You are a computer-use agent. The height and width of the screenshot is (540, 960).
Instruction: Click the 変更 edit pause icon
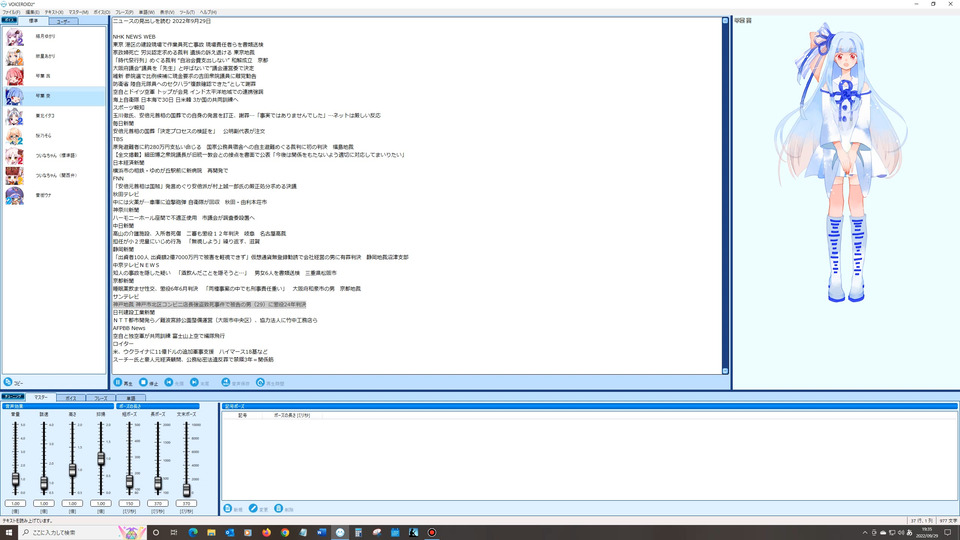point(253,508)
